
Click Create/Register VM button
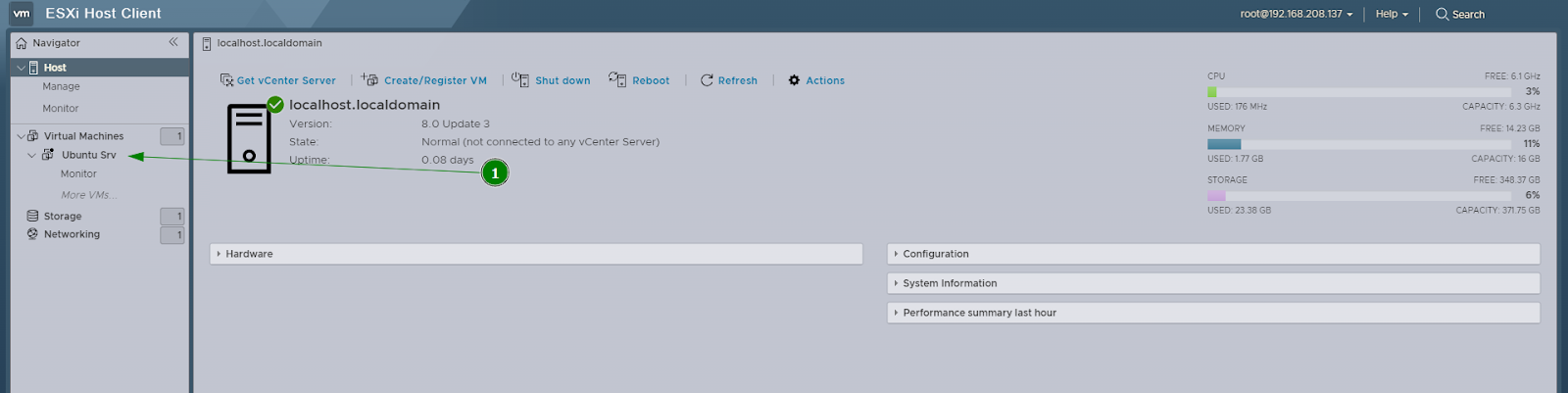[x=424, y=80]
